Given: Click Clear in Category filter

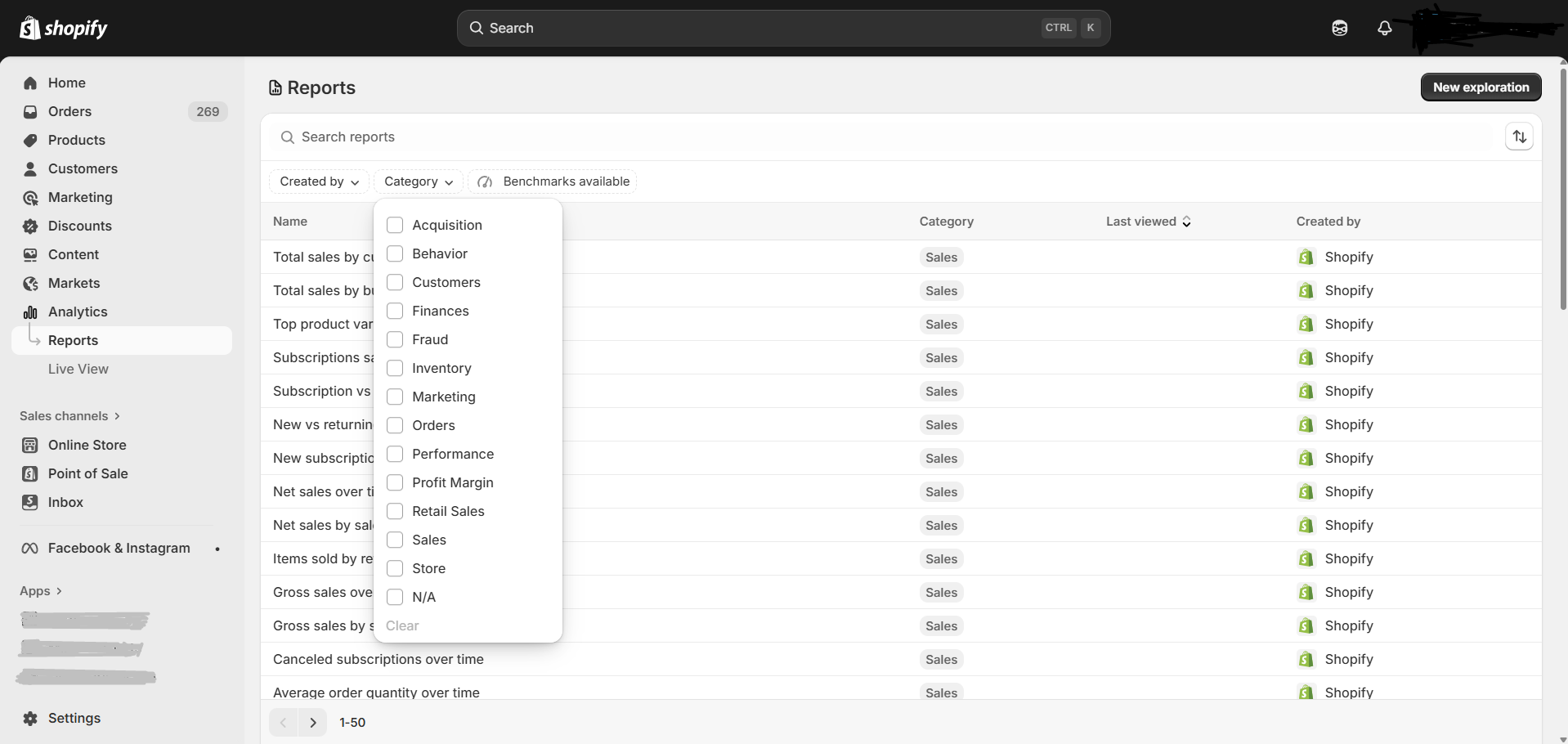Looking at the screenshot, I should (402, 625).
